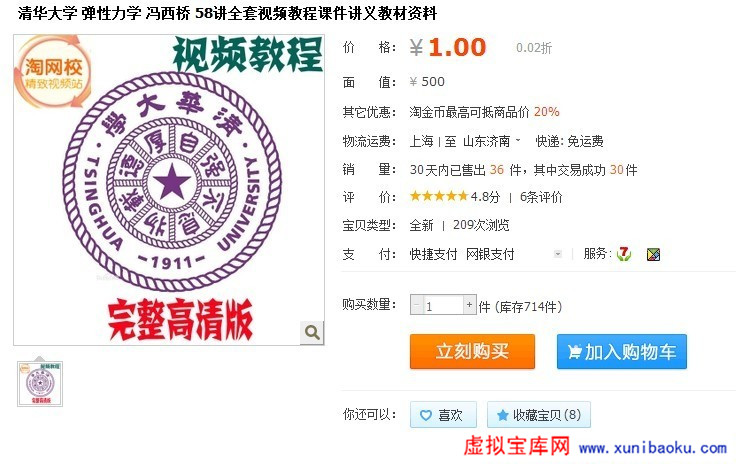736x464 pixels.
Task: Click the magnifier zoom icon on the product image
Action: [x=312, y=333]
